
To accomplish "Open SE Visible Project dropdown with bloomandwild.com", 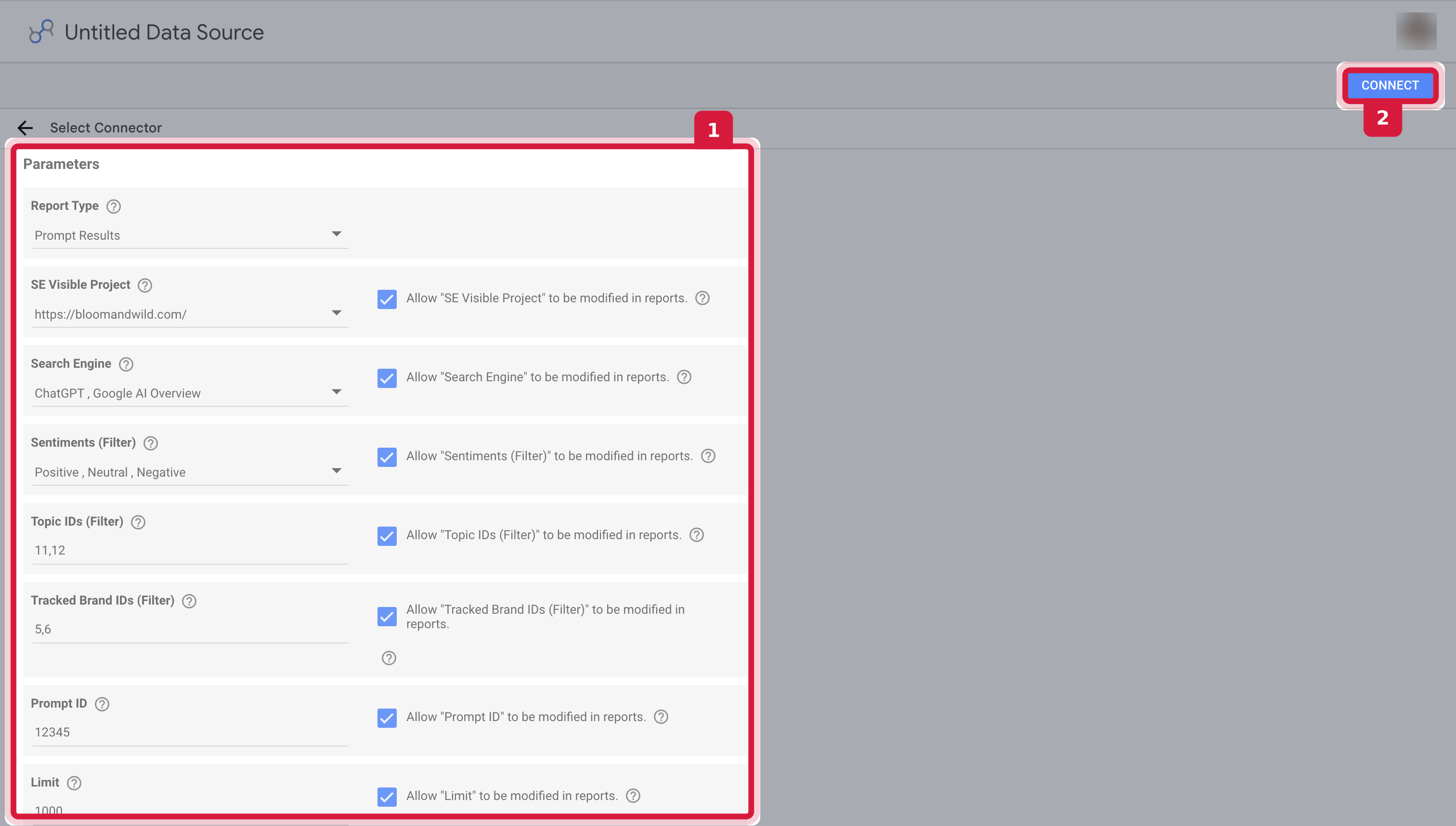I will [190, 314].
